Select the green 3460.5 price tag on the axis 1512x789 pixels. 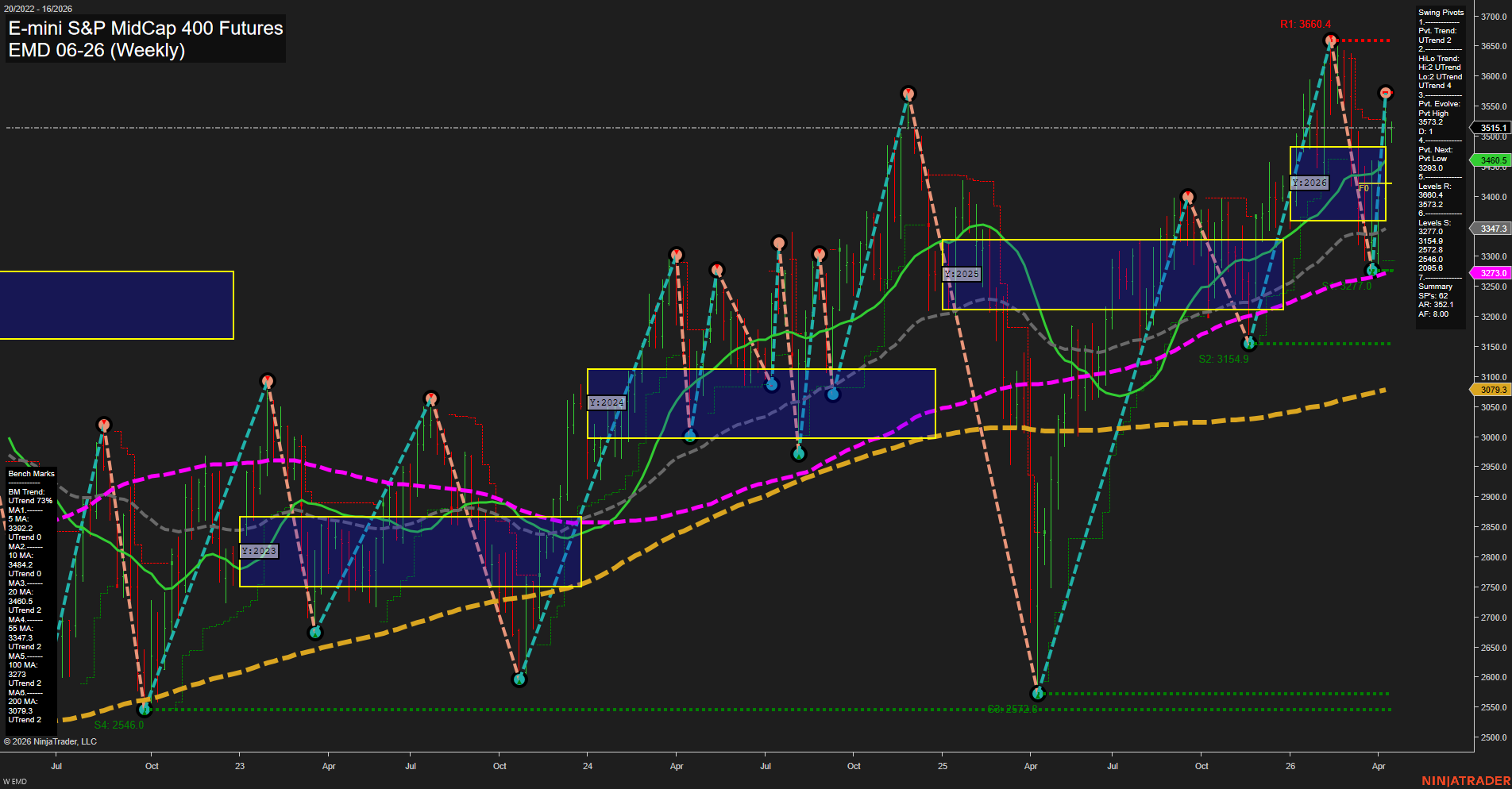(1492, 160)
